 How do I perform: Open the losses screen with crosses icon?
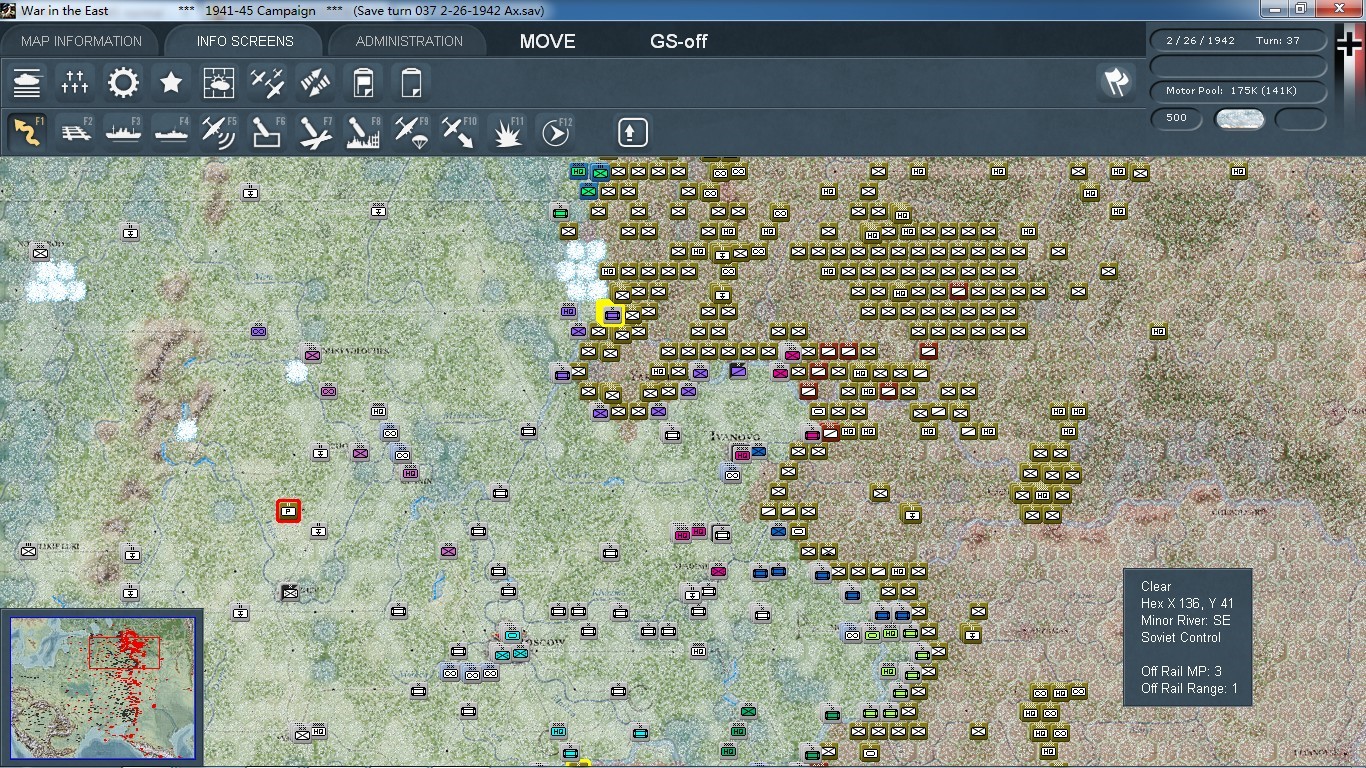point(75,82)
